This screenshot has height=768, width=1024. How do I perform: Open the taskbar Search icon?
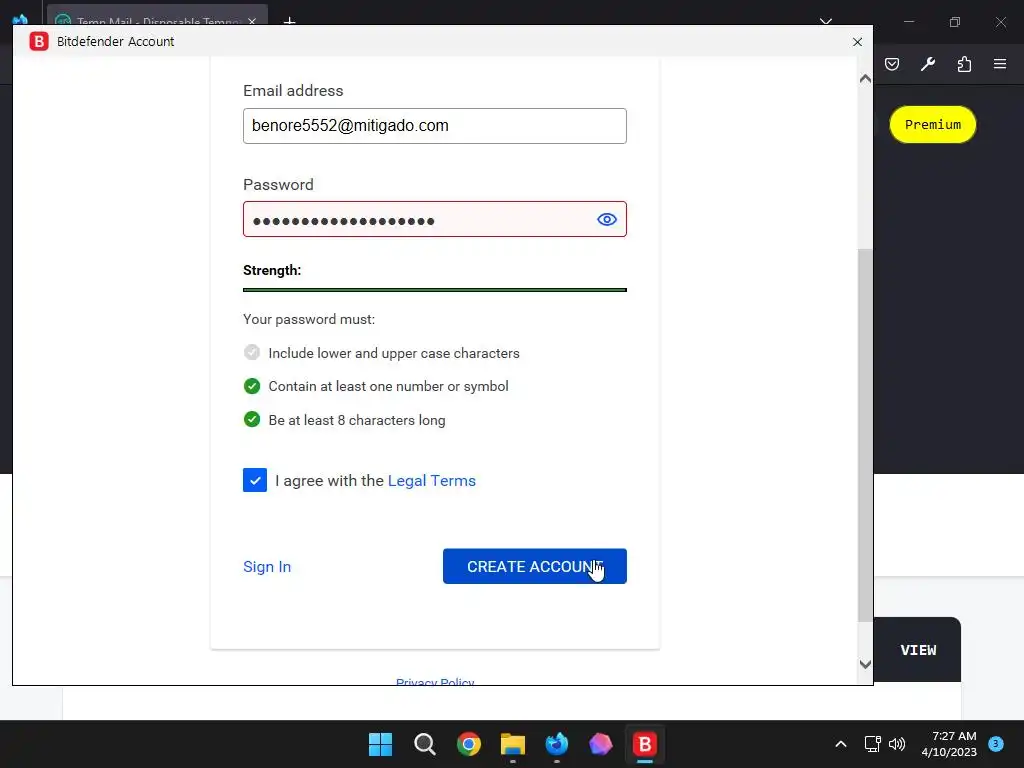point(424,744)
